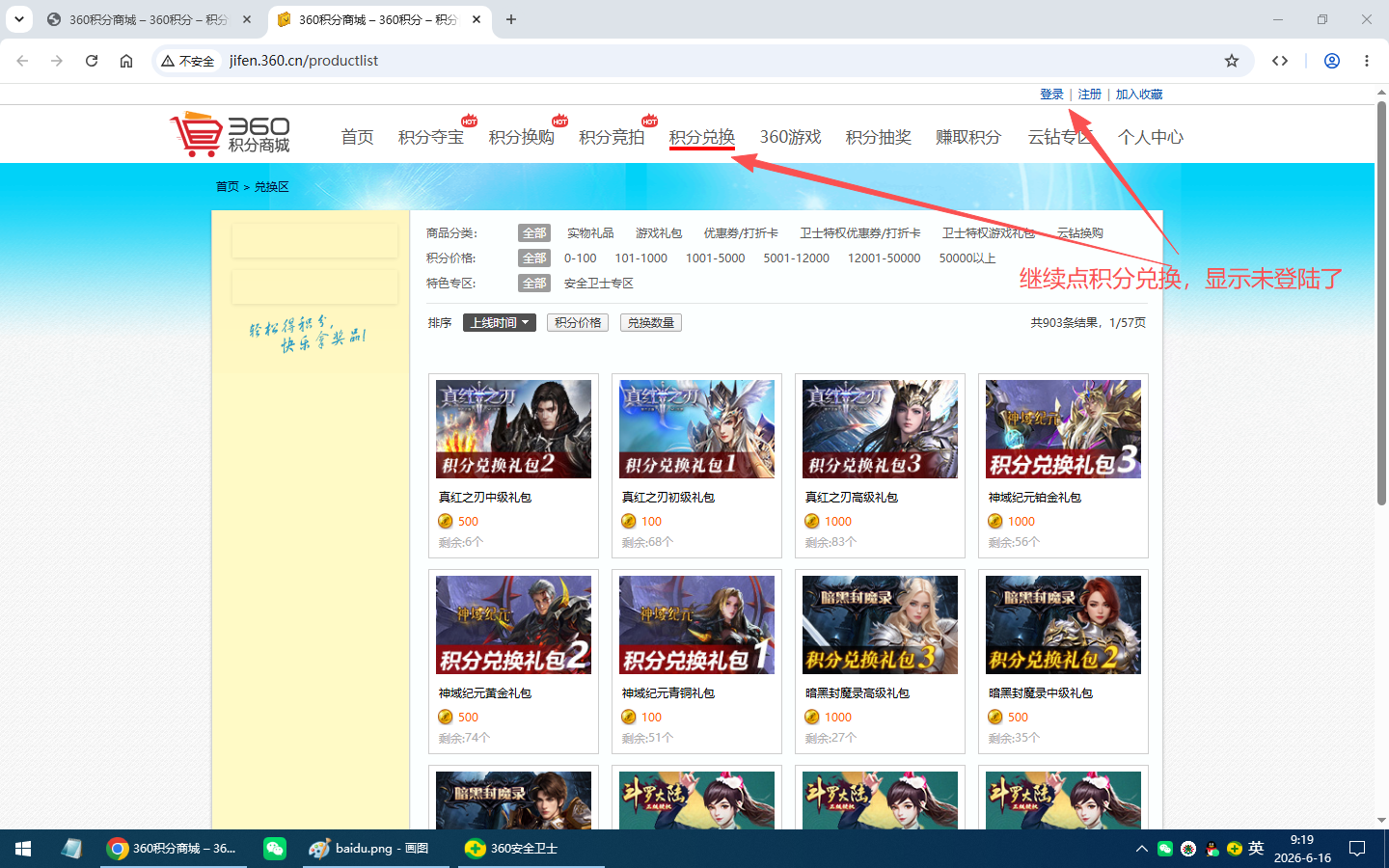The width and height of the screenshot is (1389, 868).
Task: Click the 加入收藏 link
Action: point(1139,95)
